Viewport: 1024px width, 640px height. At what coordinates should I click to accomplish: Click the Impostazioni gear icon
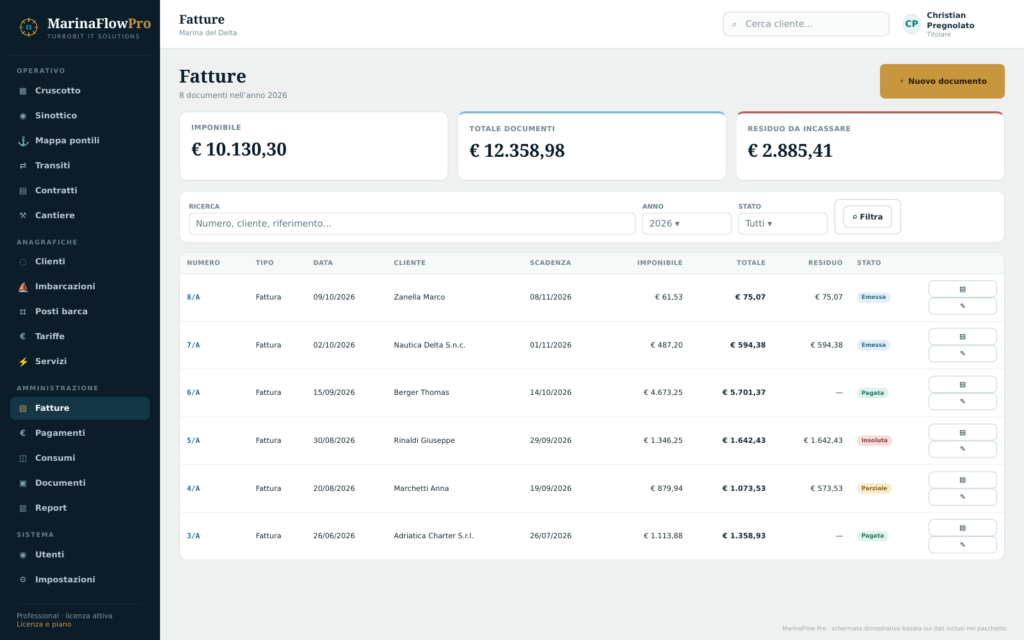tap(23, 580)
